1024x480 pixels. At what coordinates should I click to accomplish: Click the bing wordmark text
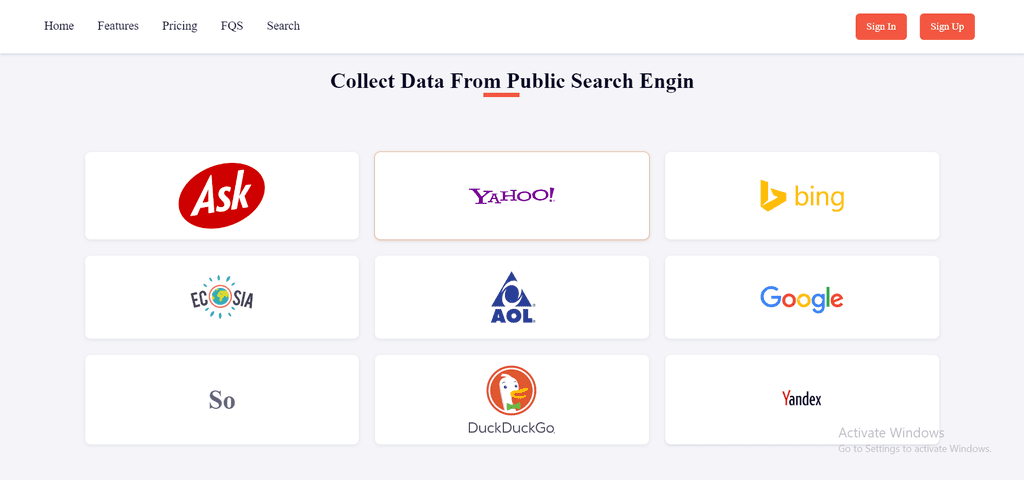tap(819, 198)
